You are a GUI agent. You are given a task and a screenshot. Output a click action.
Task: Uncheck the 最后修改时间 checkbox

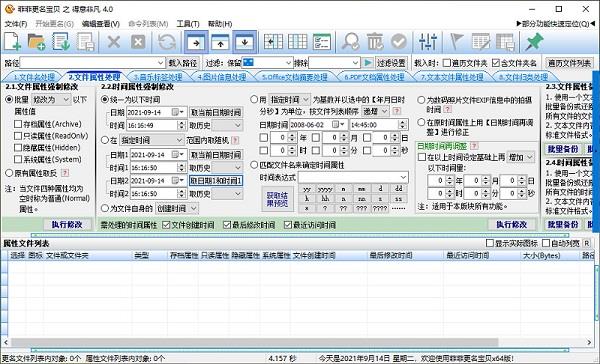[x=227, y=225]
